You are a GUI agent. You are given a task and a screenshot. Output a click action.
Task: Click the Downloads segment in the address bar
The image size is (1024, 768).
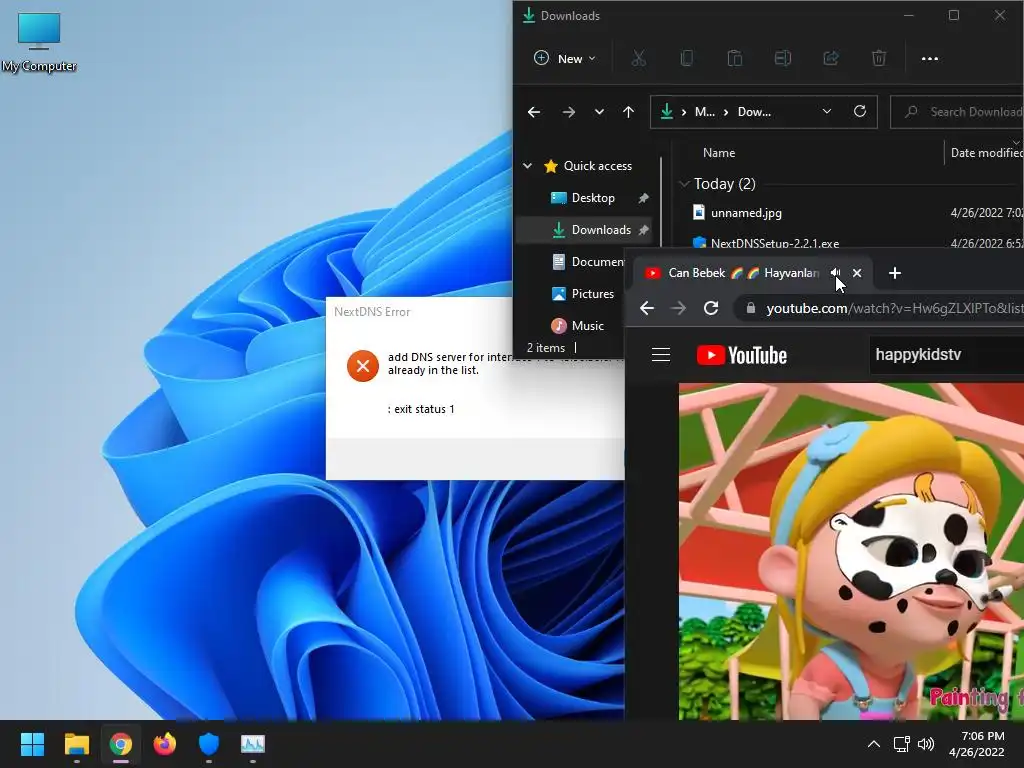[x=754, y=112]
